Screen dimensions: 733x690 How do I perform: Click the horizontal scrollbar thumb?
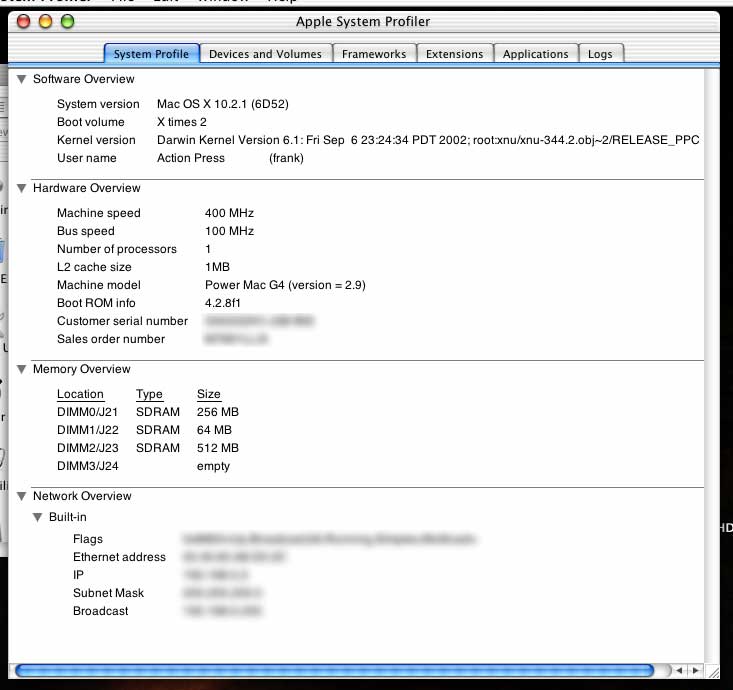335,671
